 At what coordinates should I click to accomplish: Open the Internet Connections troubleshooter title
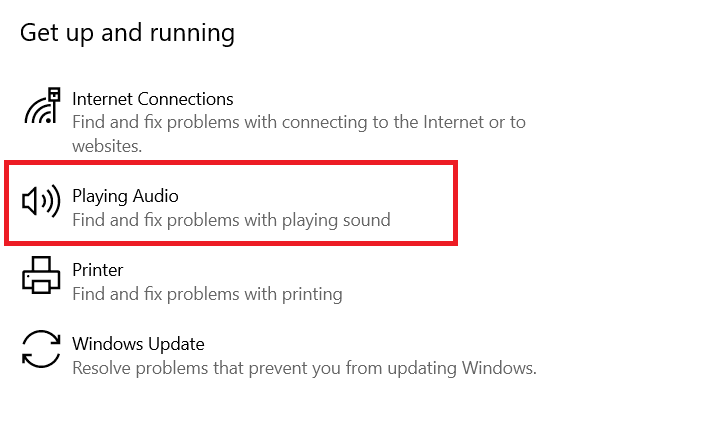tap(152, 99)
